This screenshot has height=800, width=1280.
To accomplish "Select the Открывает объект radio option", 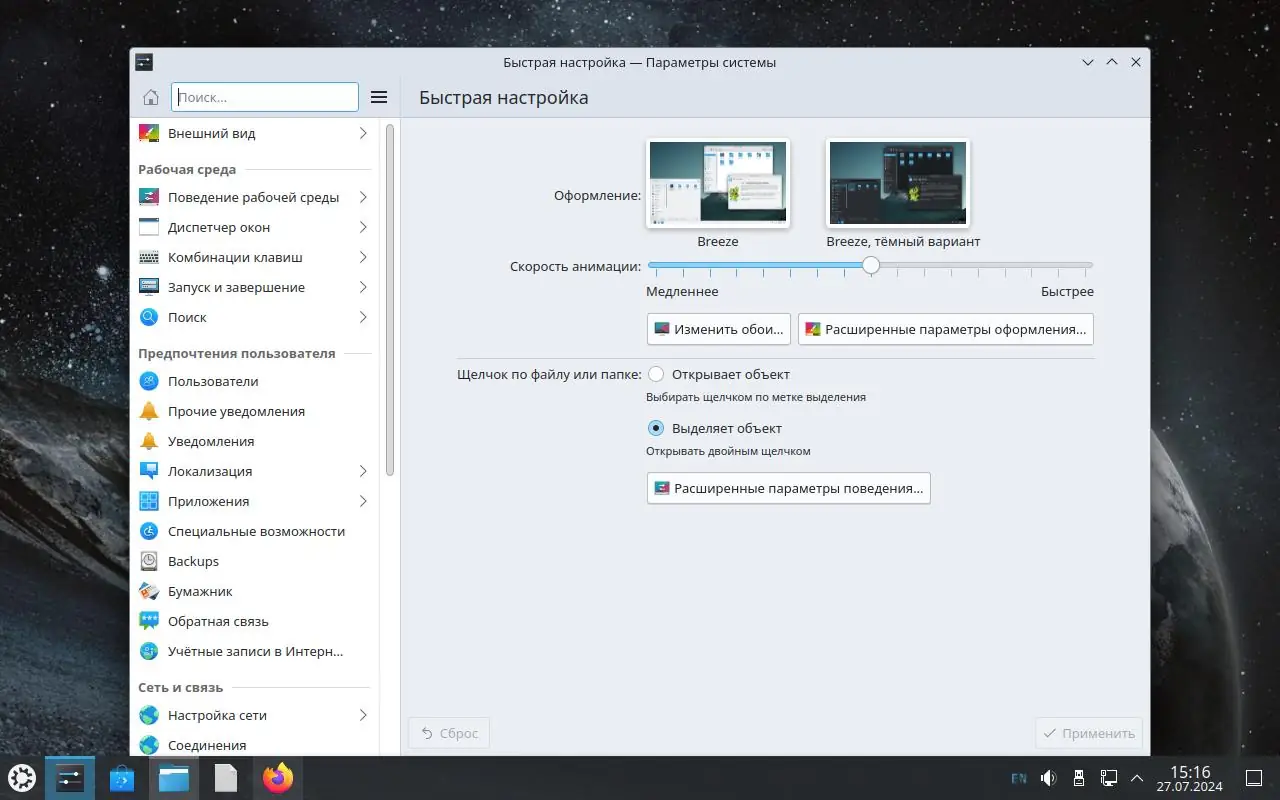I will 656,375.
